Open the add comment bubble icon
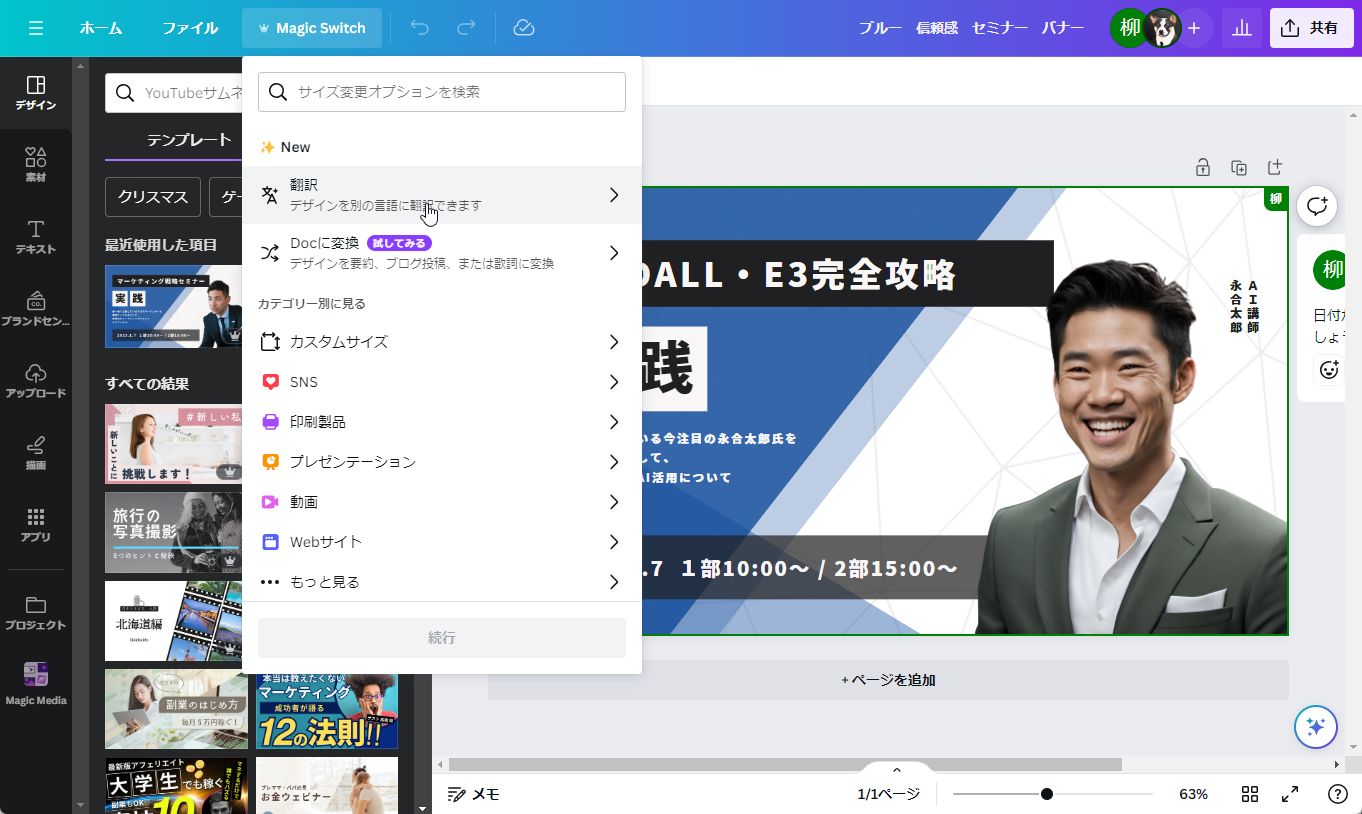This screenshot has height=814, width=1362. pos(1317,206)
